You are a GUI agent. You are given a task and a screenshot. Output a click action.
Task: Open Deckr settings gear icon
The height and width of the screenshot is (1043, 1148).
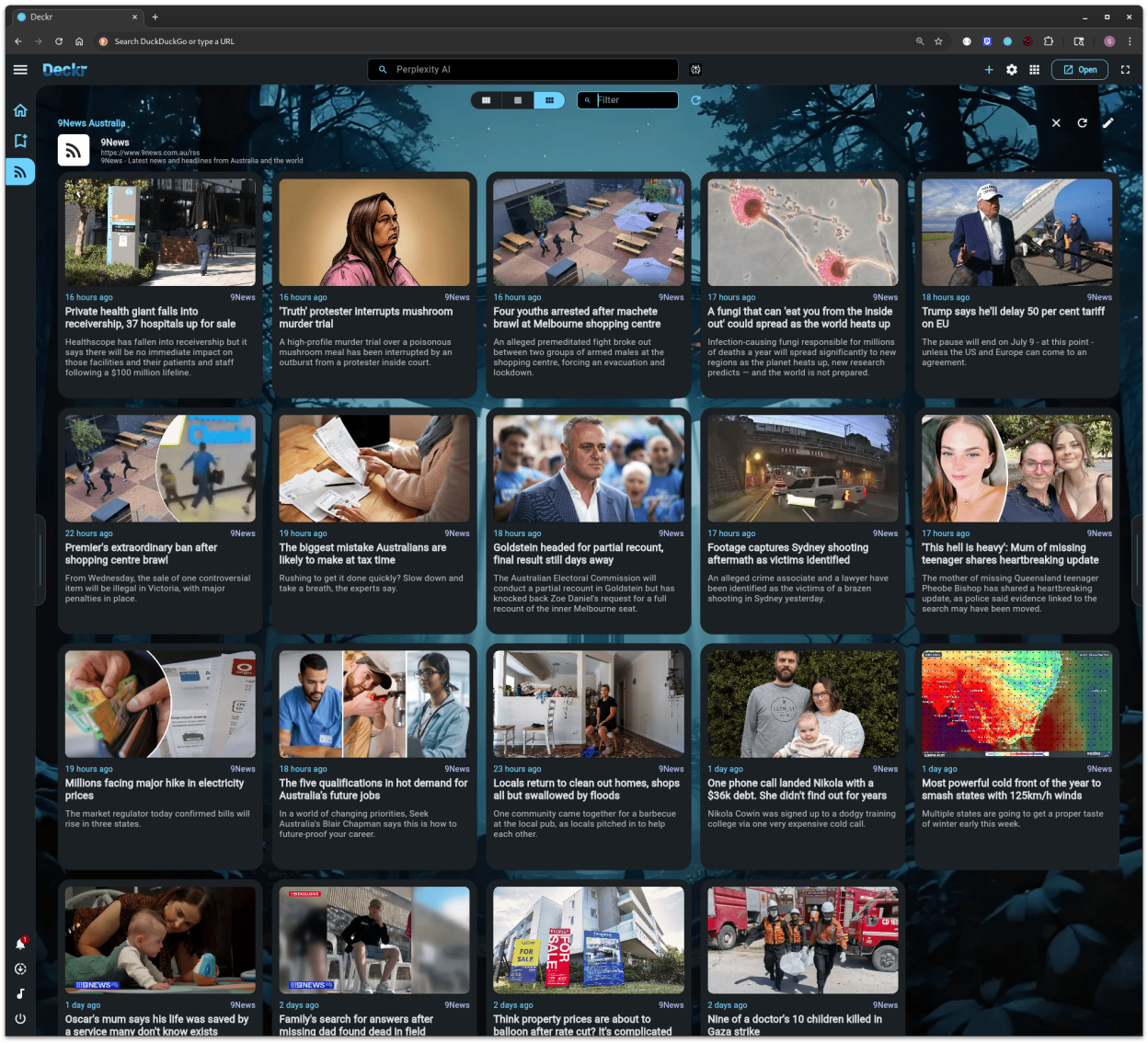click(x=1012, y=69)
